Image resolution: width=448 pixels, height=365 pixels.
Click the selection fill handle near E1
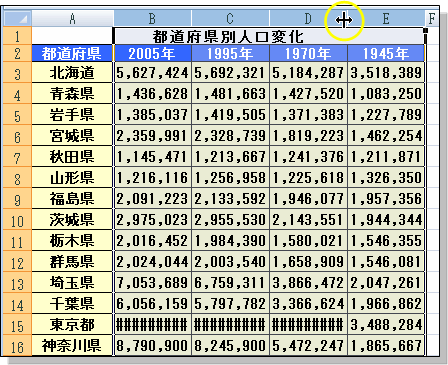click(x=425, y=30)
